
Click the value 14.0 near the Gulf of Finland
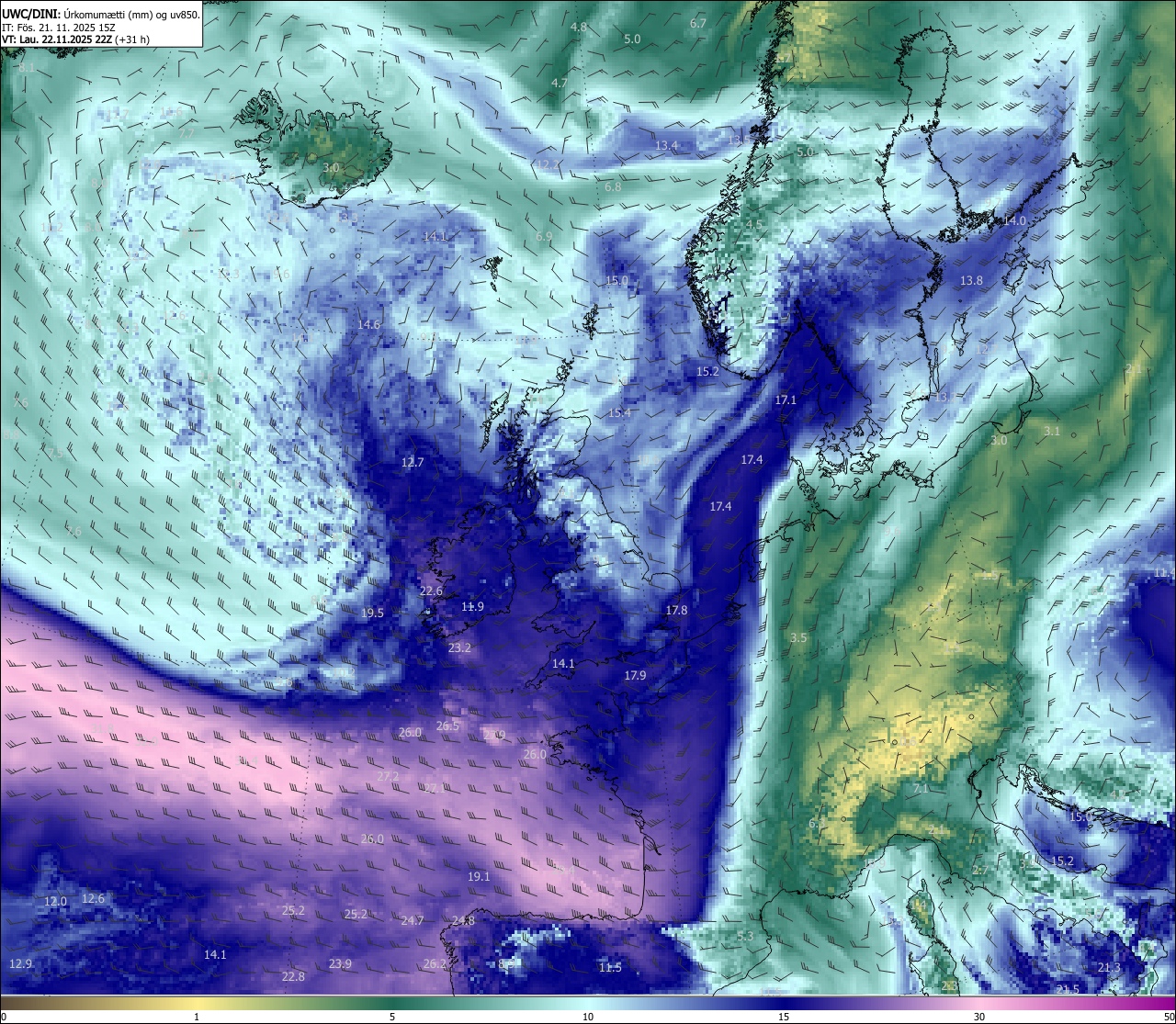(1014, 221)
